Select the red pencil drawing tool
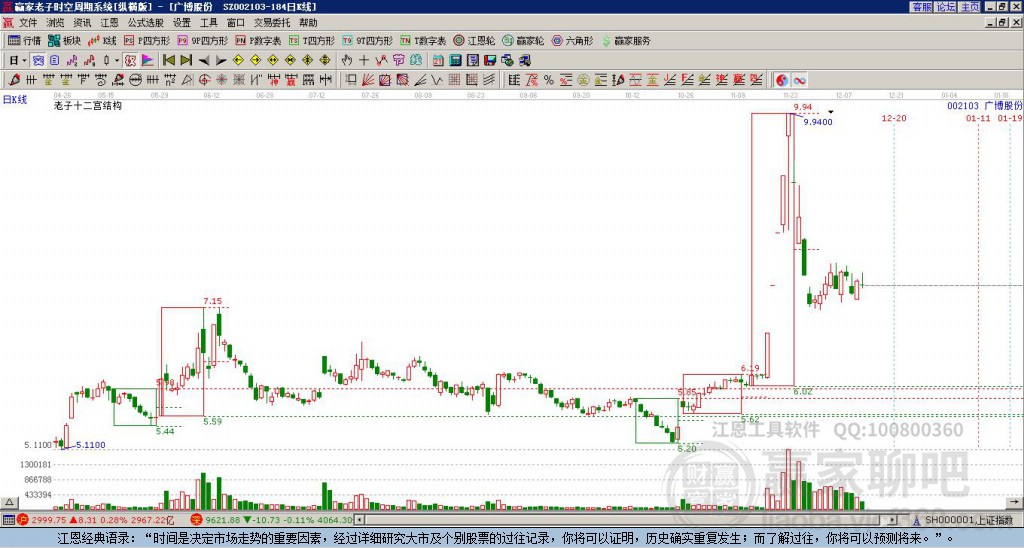The width and height of the screenshot is (1024, 548). (x=14, y=80)
